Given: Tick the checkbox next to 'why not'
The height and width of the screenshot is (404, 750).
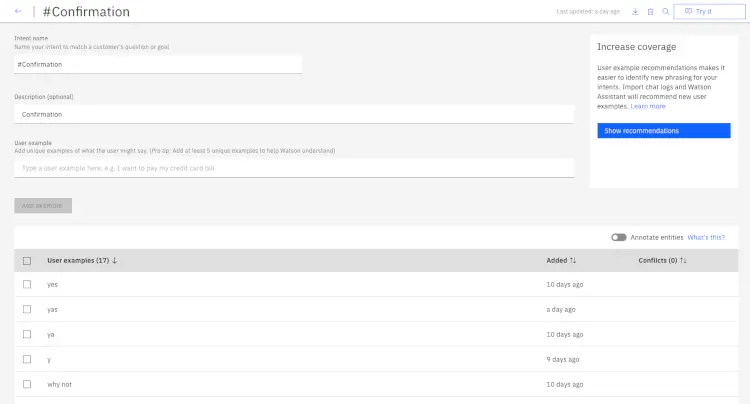Looking at the screenshot, I should tap(27, 384).
